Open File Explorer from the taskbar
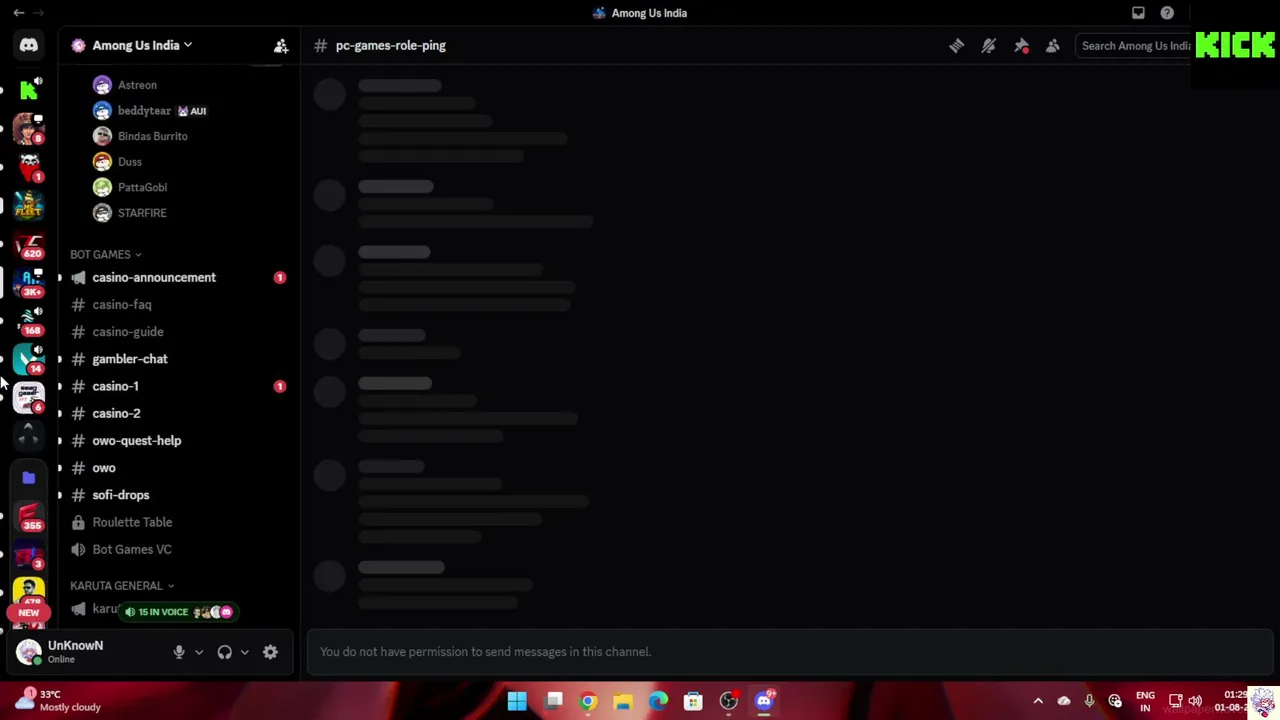This screenshot has height=720, width=1280. pyautogui.click(x=623, y=701)
